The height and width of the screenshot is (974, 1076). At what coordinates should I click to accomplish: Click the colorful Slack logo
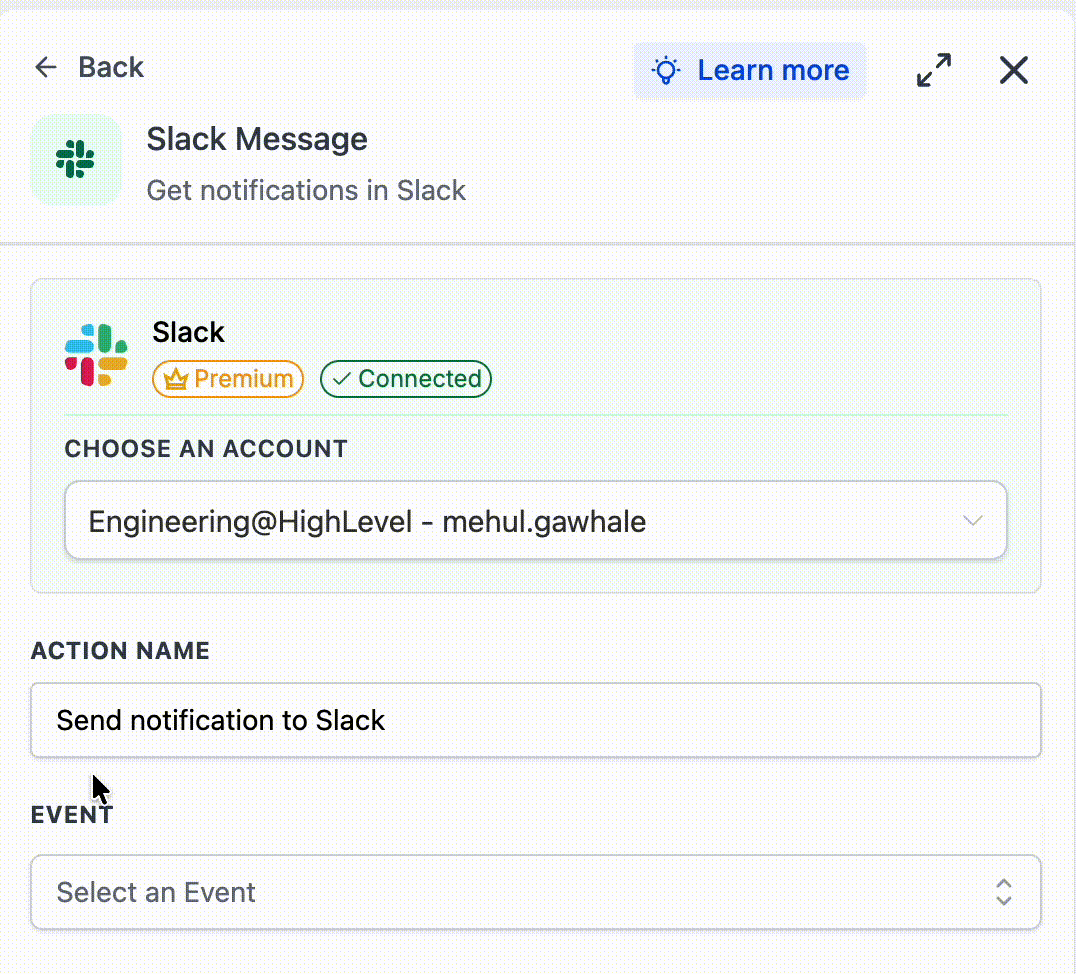[x=96, y=355]
